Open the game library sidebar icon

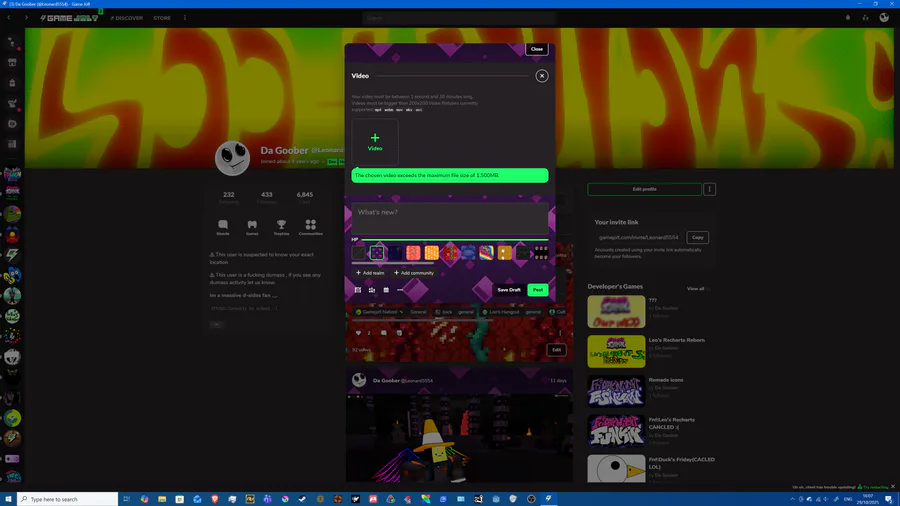tap(12, 144)
